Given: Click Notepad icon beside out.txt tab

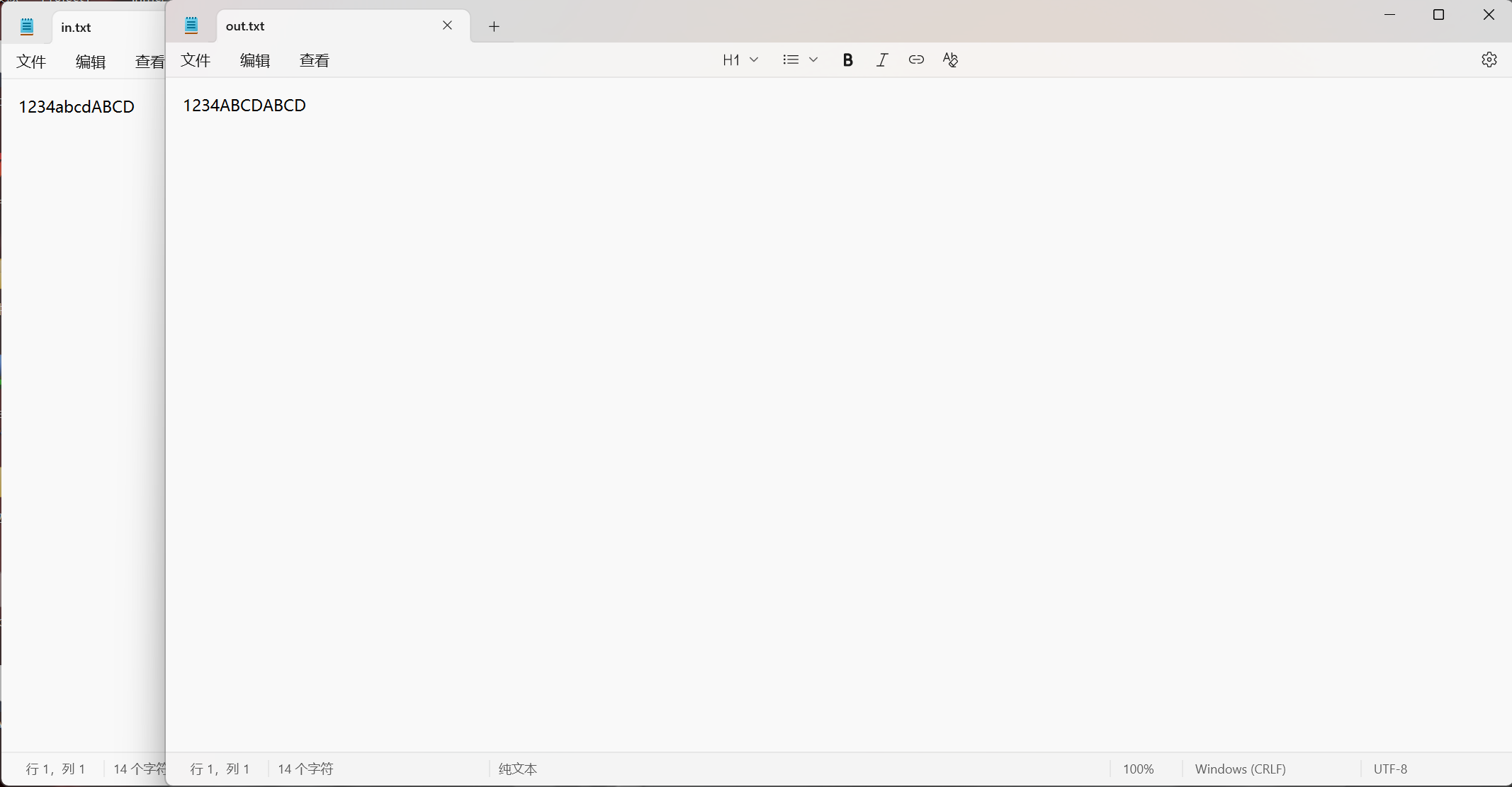Looking at the screenshot, I should pyautogui.click(x=191, y=26).
